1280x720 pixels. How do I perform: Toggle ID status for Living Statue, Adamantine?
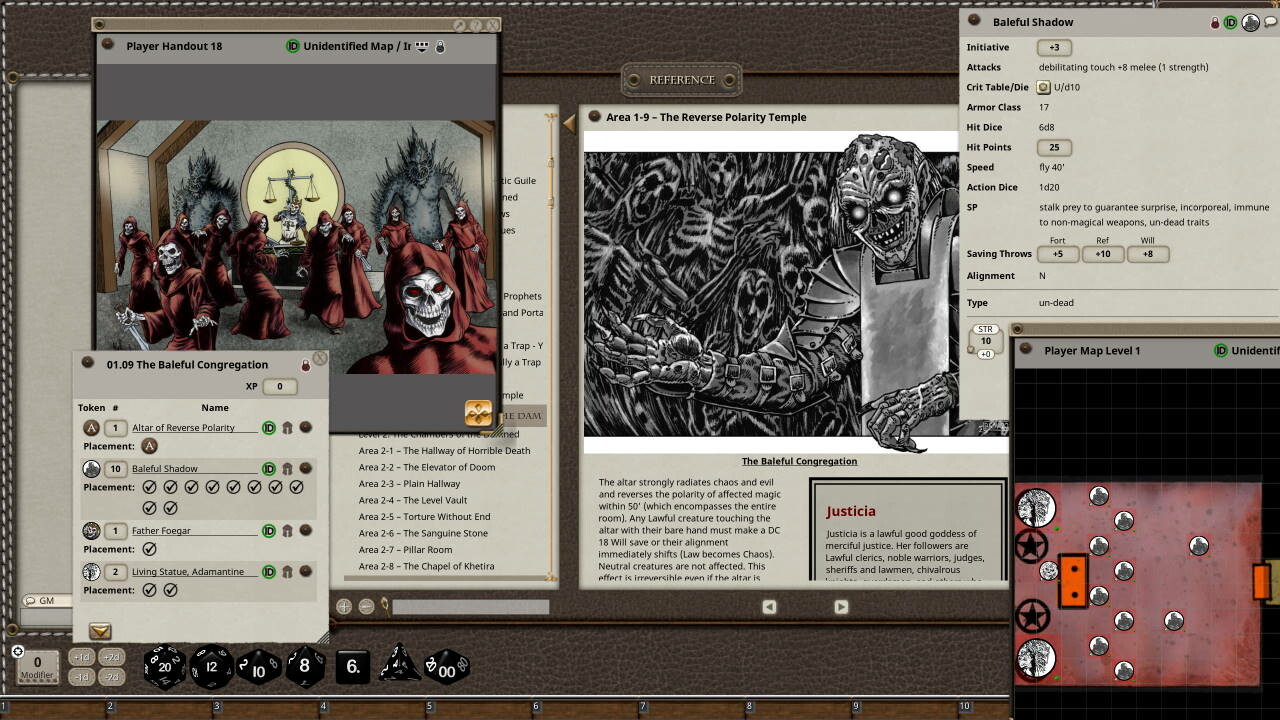tap(269, 572)
